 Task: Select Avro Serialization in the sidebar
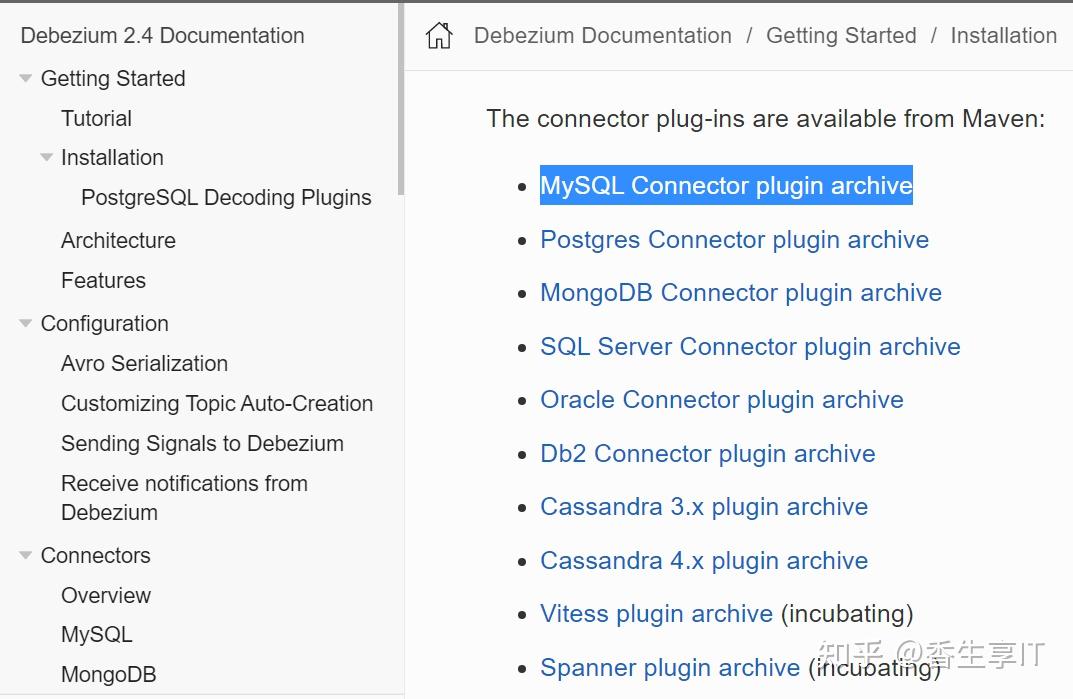(x=144, y=363)
